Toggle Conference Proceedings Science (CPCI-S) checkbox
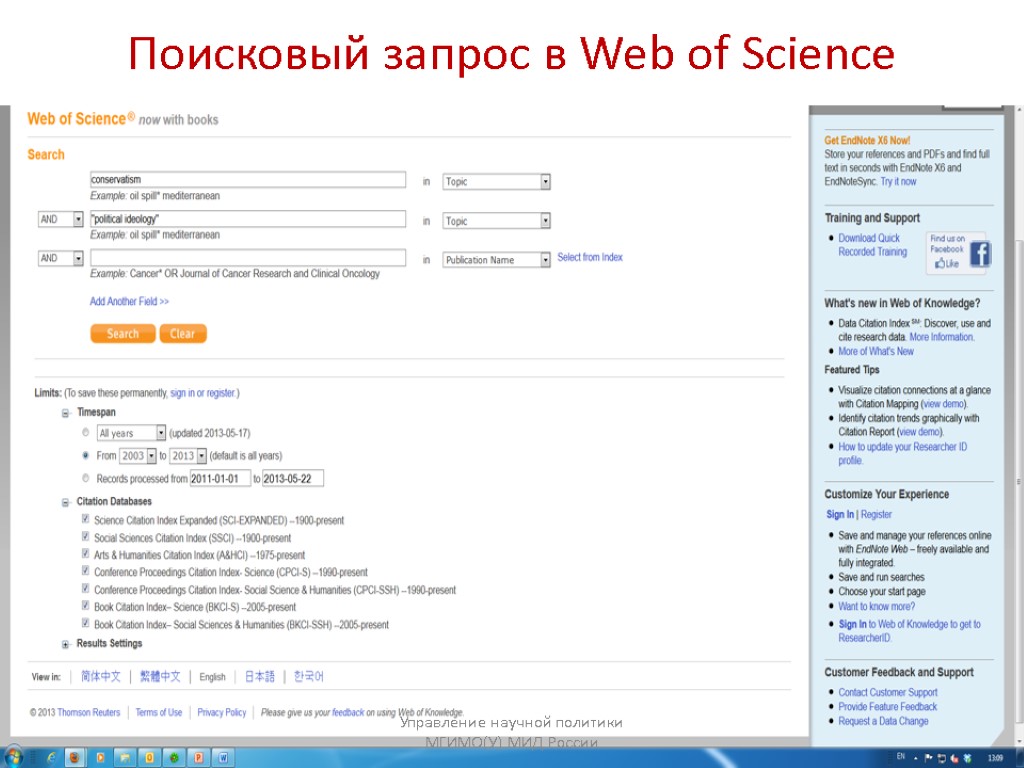The image size is (1024, 768). [x=86, y=570]
